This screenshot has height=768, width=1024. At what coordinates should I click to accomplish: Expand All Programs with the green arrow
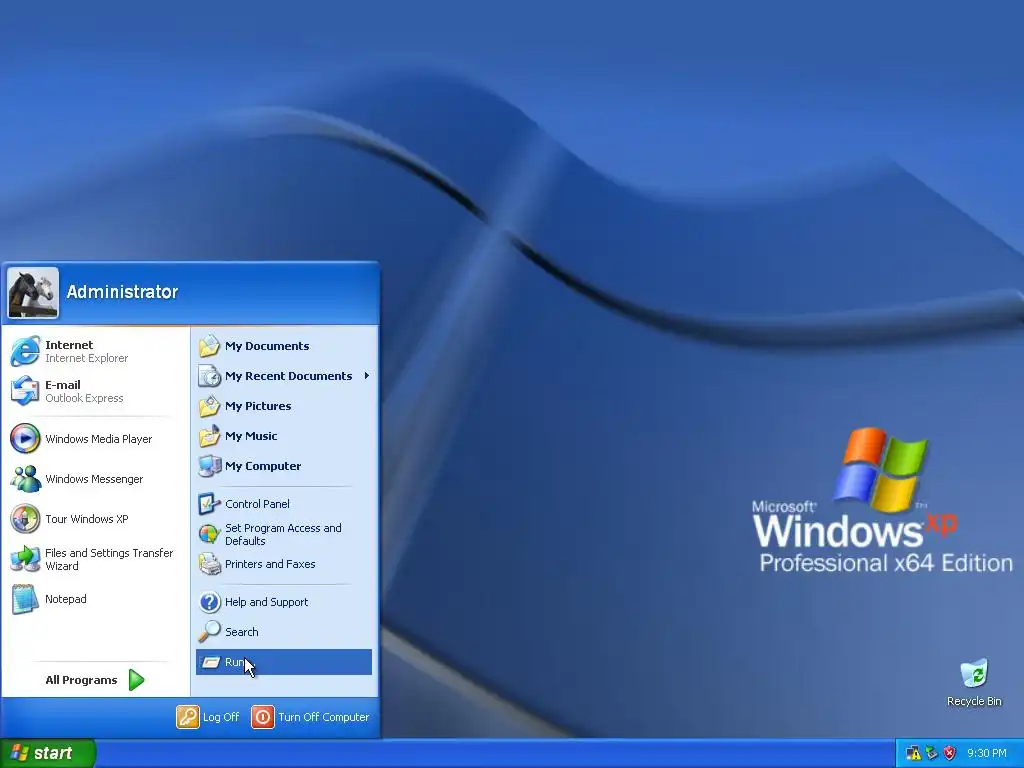point(136,680)
